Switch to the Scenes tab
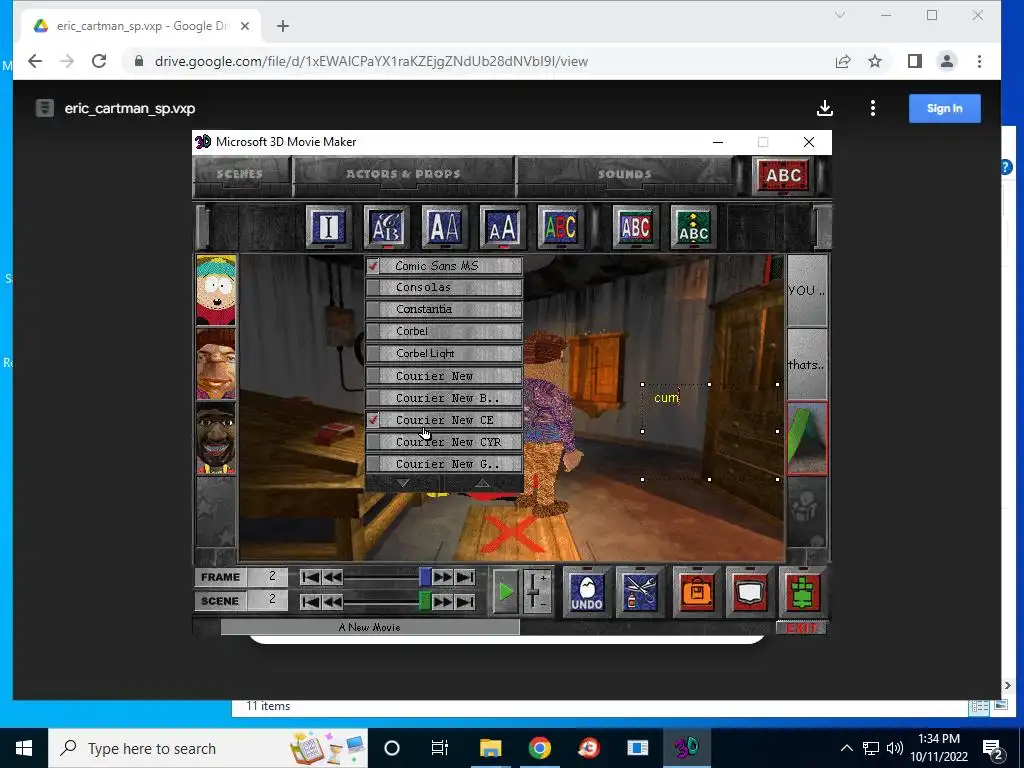The image size is (1024, 768). (240, 174)
